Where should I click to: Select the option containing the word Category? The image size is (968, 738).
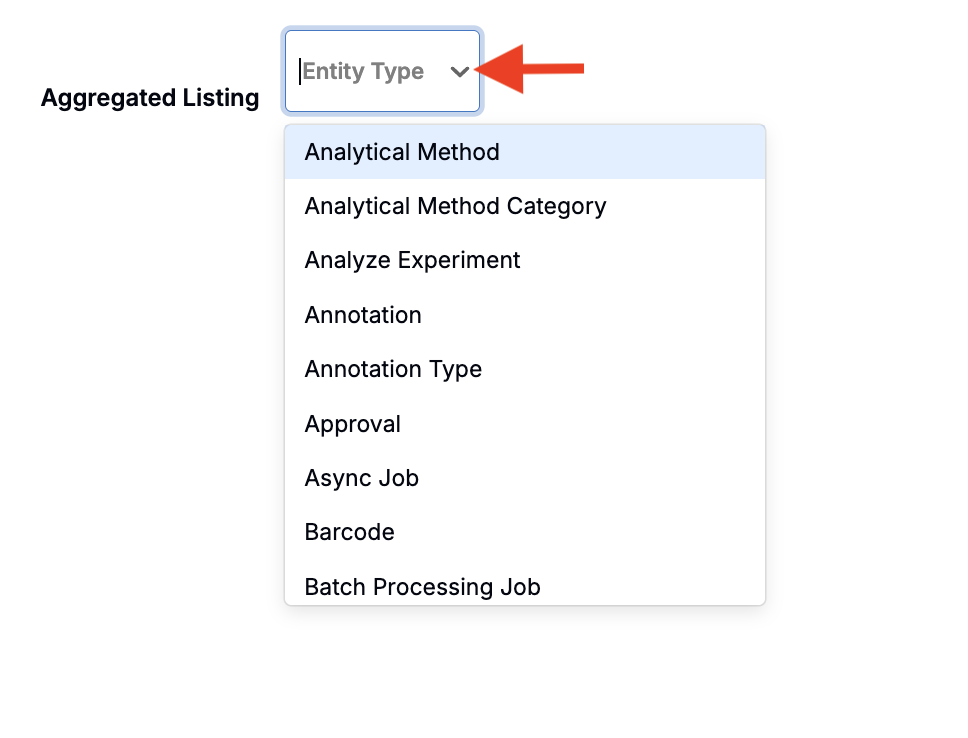pyautogui.click(x=525, y=206)
